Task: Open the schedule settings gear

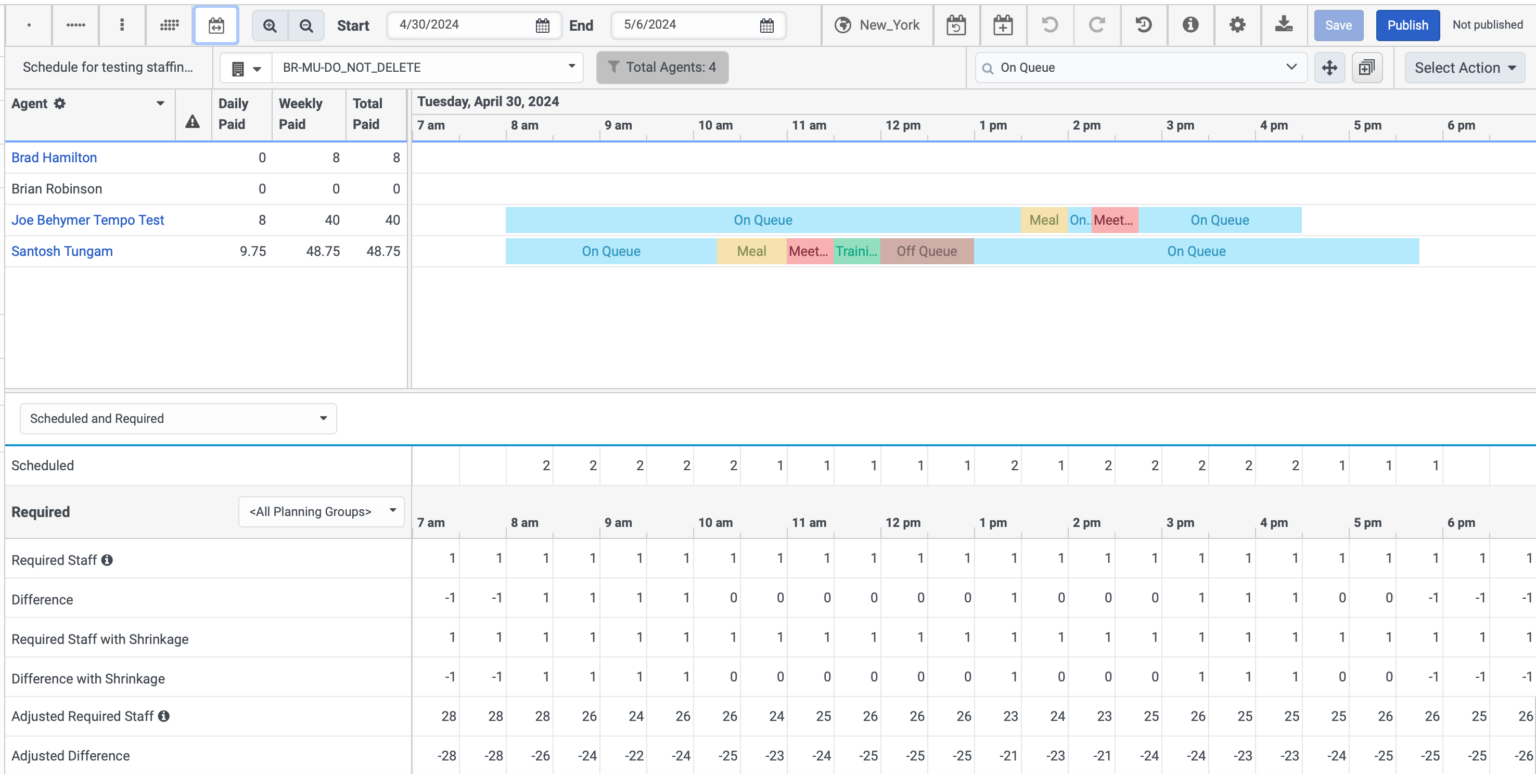Action: point(1238,25)
